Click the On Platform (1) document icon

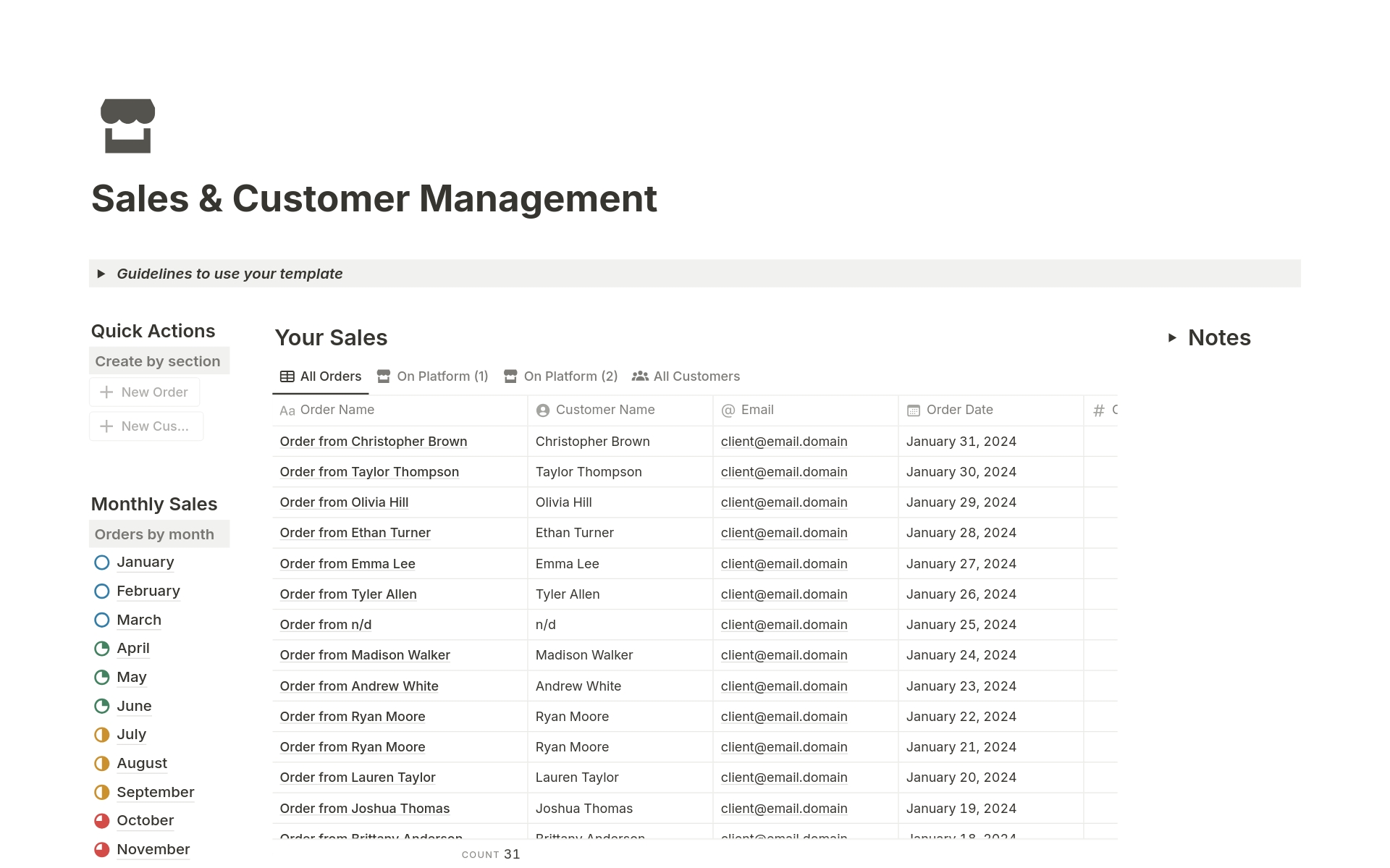point(385,376)
